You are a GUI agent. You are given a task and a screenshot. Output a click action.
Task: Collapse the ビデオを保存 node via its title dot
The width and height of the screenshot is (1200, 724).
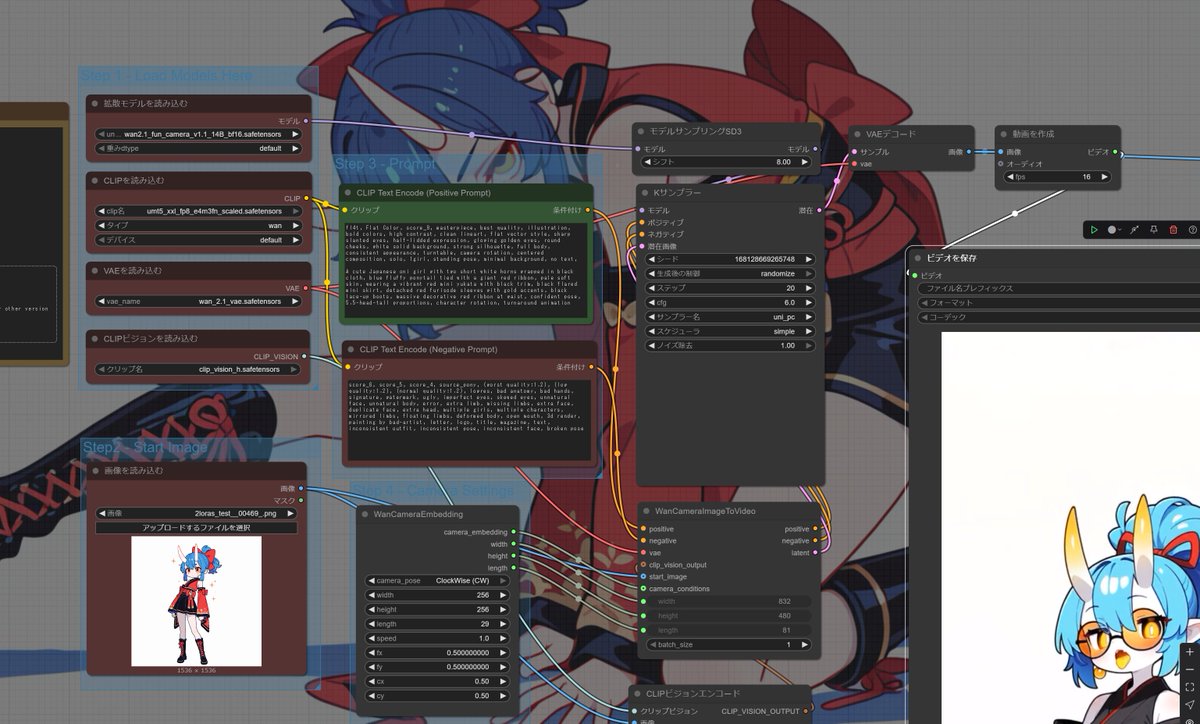[x=917, y=257]
